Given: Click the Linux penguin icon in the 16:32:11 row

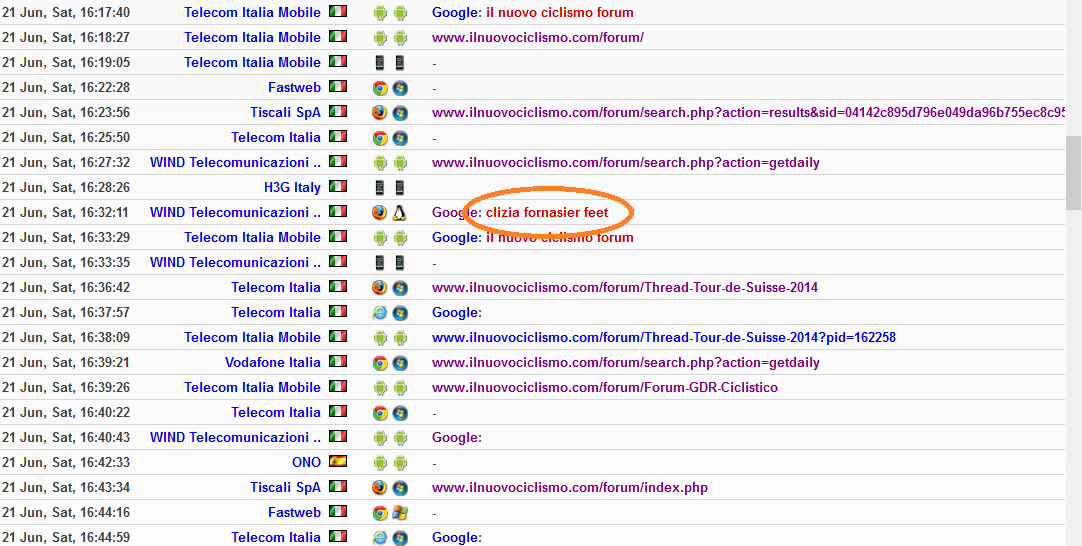Looking at the screenshot, I should (399, 213).
